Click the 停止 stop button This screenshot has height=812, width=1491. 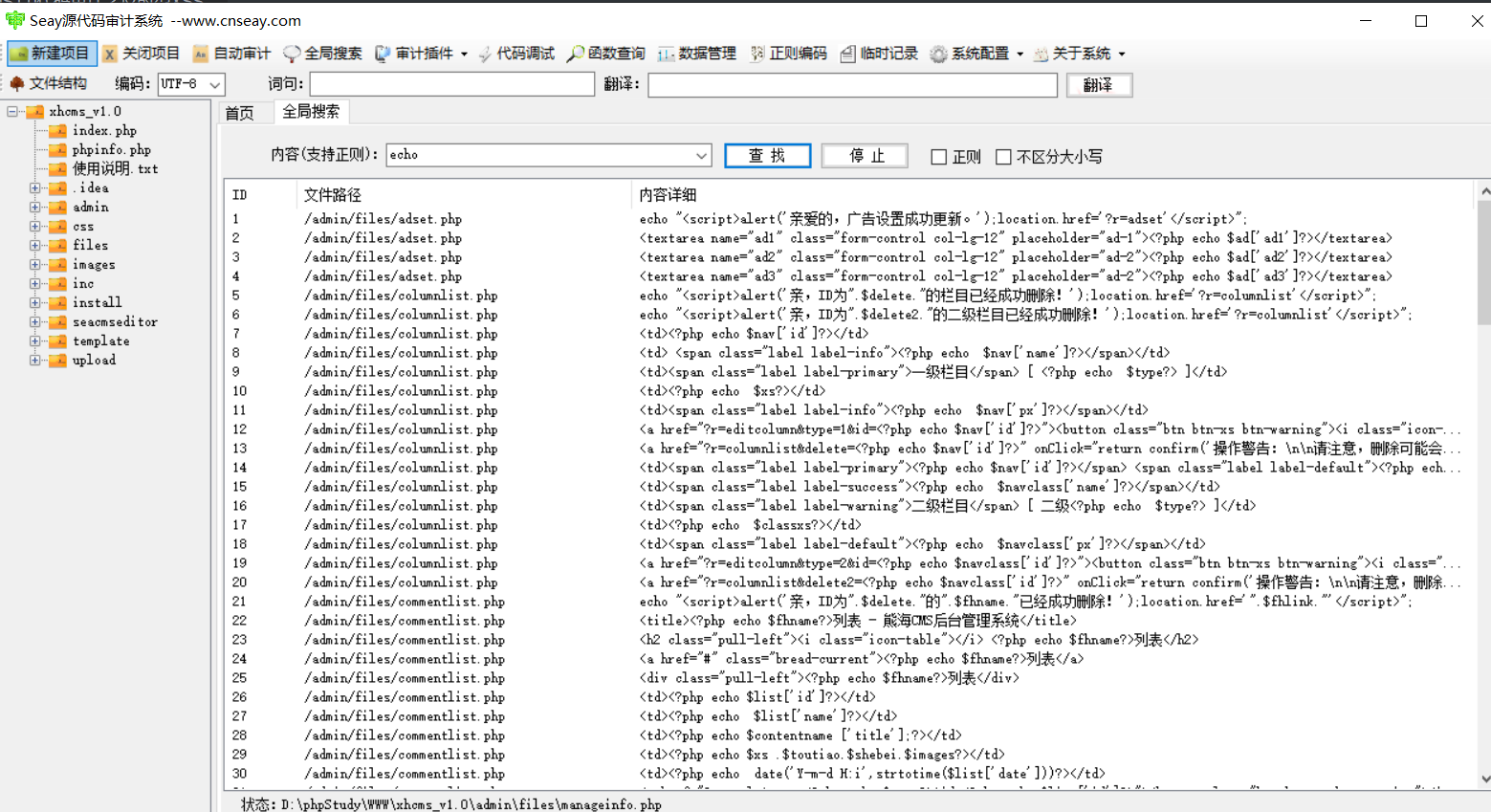[x=866, y=156]
